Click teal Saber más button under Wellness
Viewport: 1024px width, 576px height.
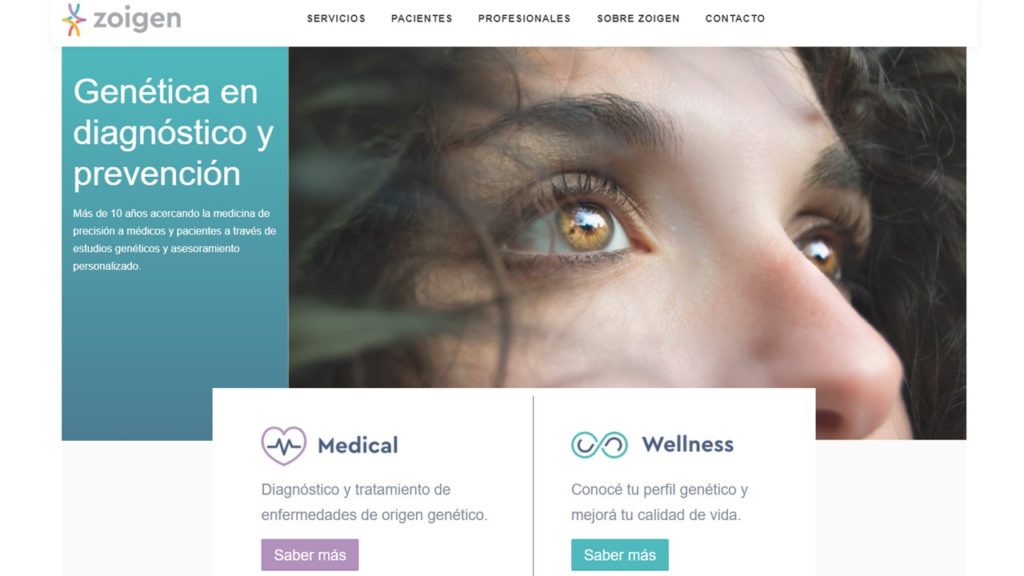pyautogui.click(x=620, y=555)
